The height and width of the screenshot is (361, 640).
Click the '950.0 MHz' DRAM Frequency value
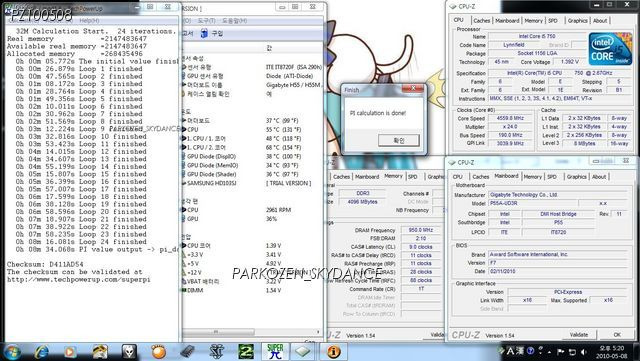(421, 230)
